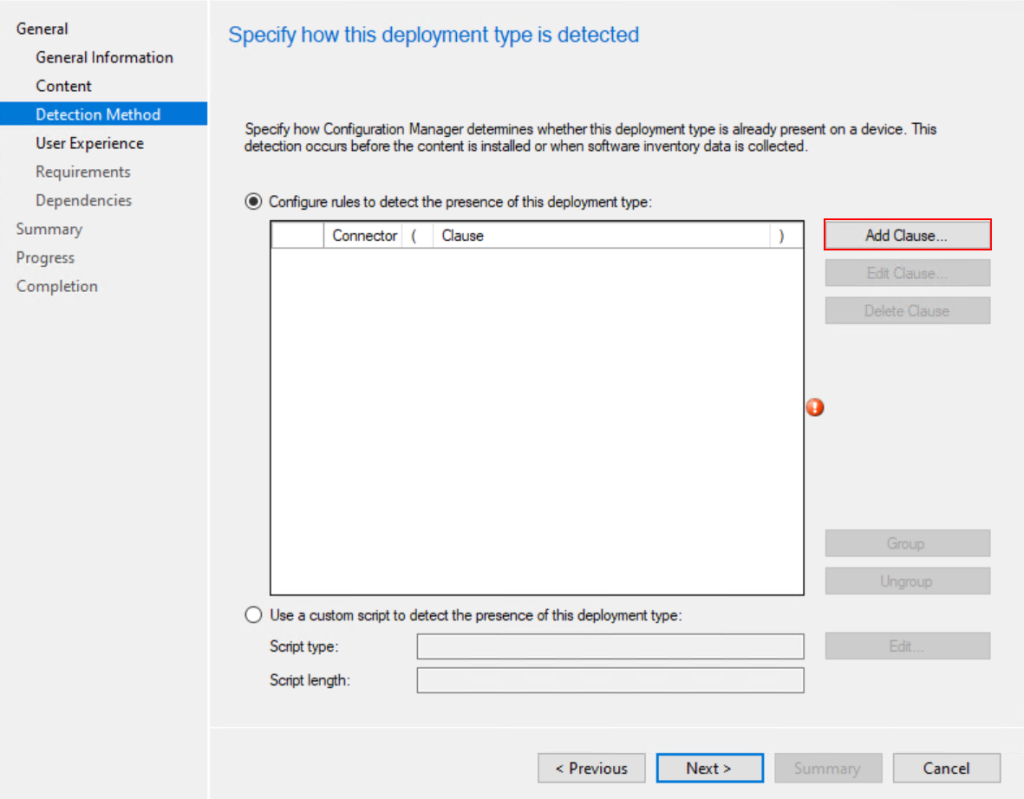
Task: Click the Dependencies step in sidebar
Action: pyautogui.click(x=84, y=200)
